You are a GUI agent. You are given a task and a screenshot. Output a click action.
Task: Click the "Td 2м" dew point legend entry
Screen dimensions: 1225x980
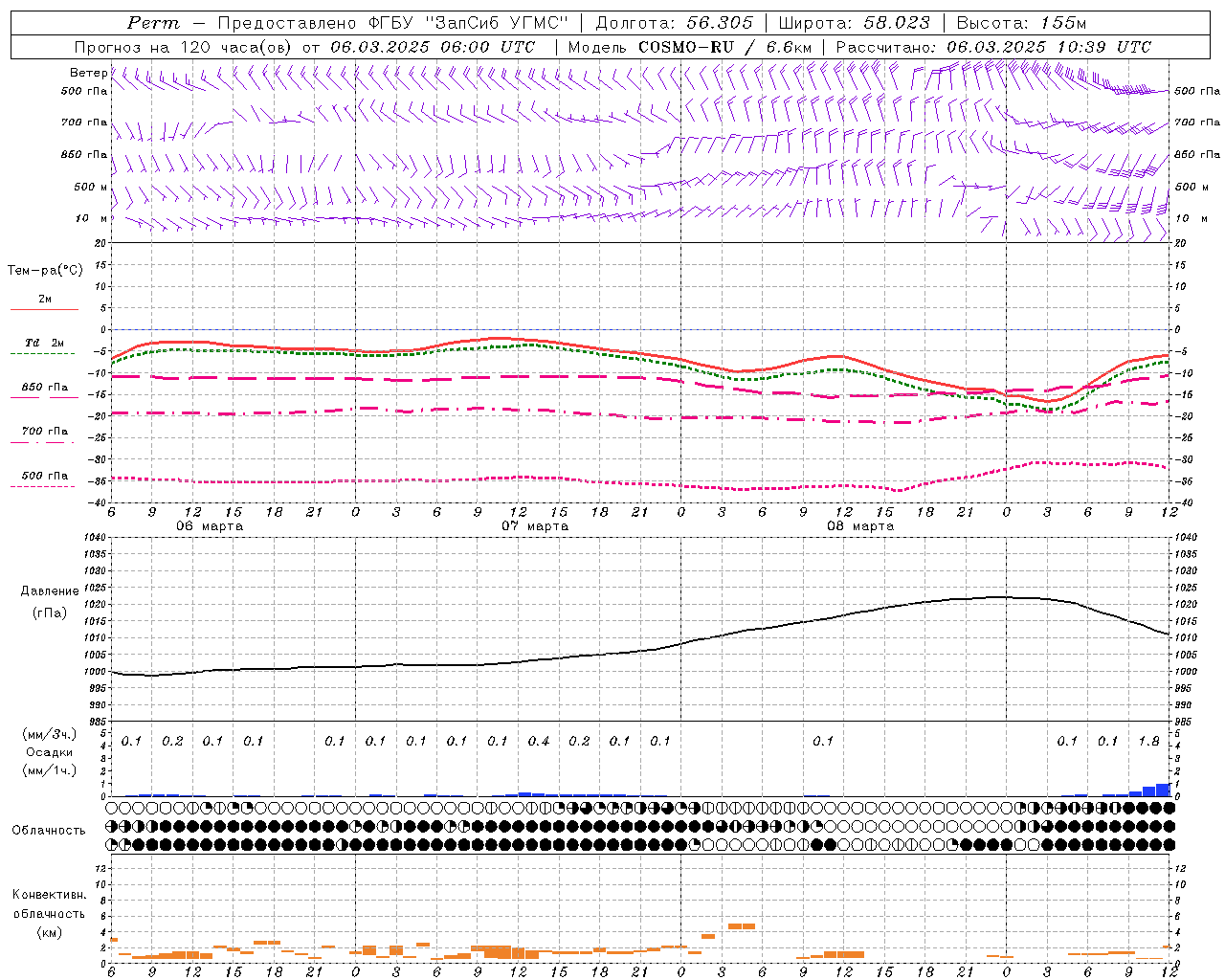[x=44, y=343]
